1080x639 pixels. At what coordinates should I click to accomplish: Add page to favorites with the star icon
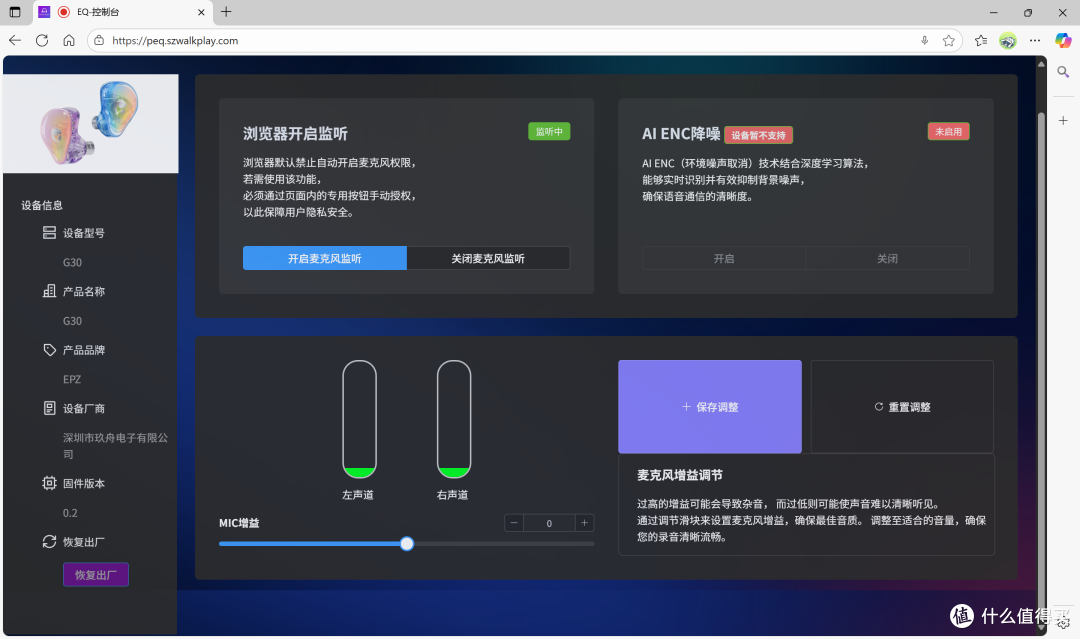point(948,41)
